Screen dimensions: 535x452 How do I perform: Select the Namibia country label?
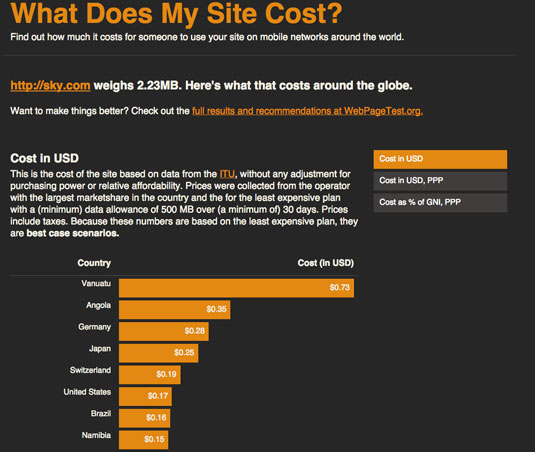(x=96, y=435)
